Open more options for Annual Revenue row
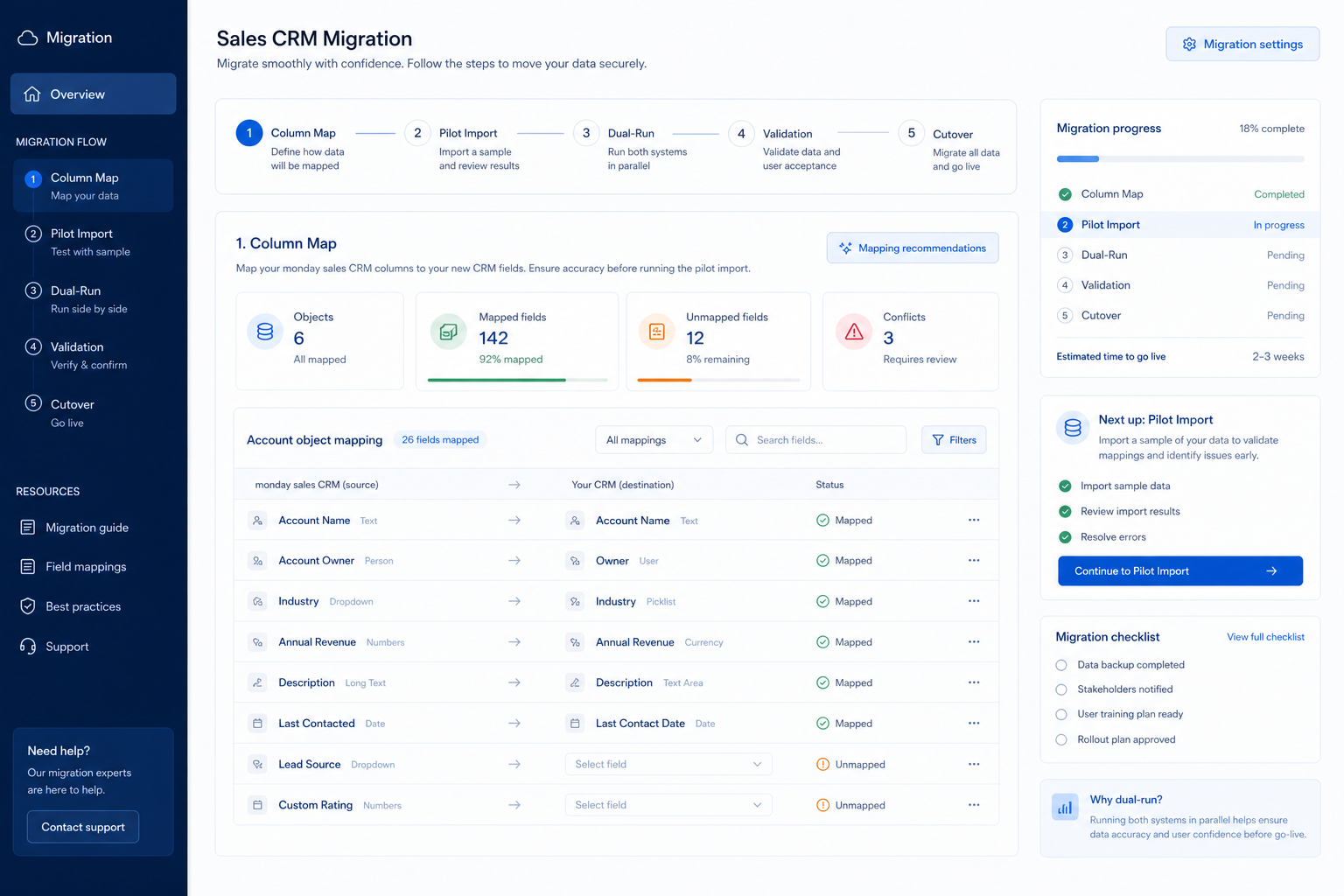Image resolution: width=1344 pixels, height=896 pixels. (974, 641)
